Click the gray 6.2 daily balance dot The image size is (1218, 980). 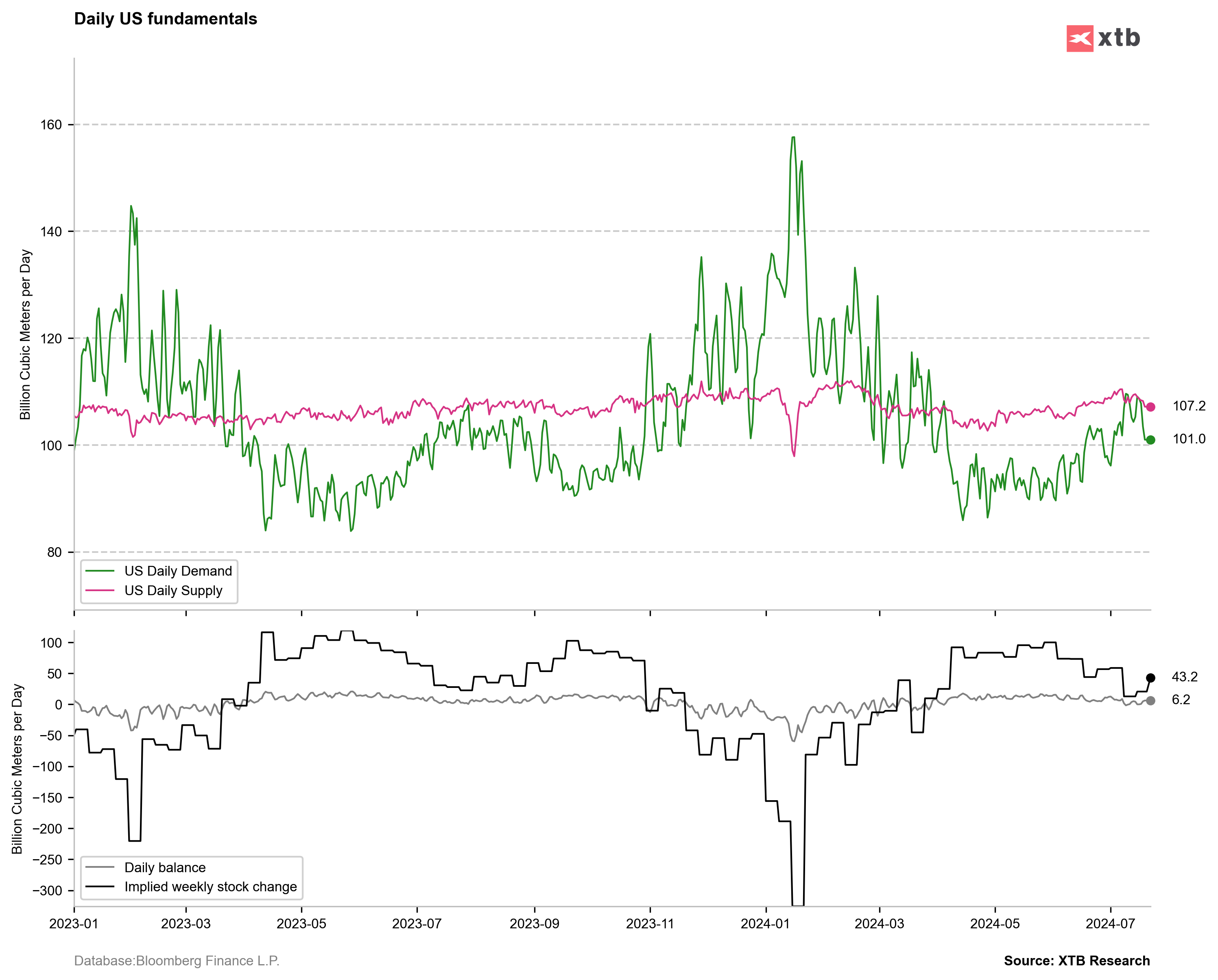click(1150, 701)
